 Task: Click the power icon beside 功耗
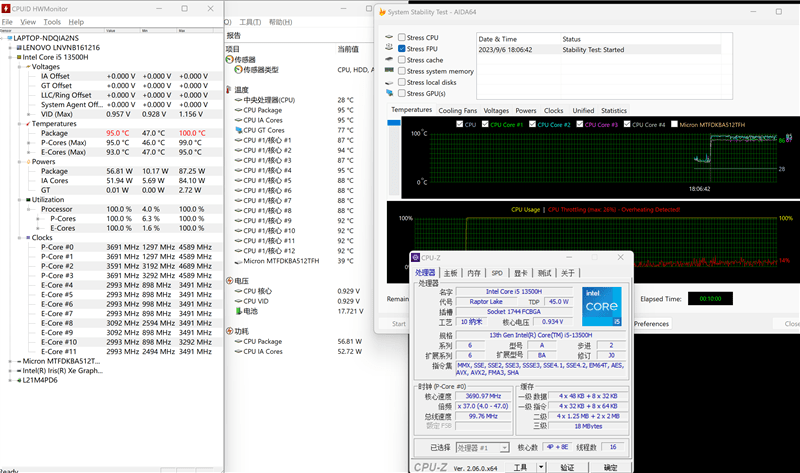coord(230,331)
